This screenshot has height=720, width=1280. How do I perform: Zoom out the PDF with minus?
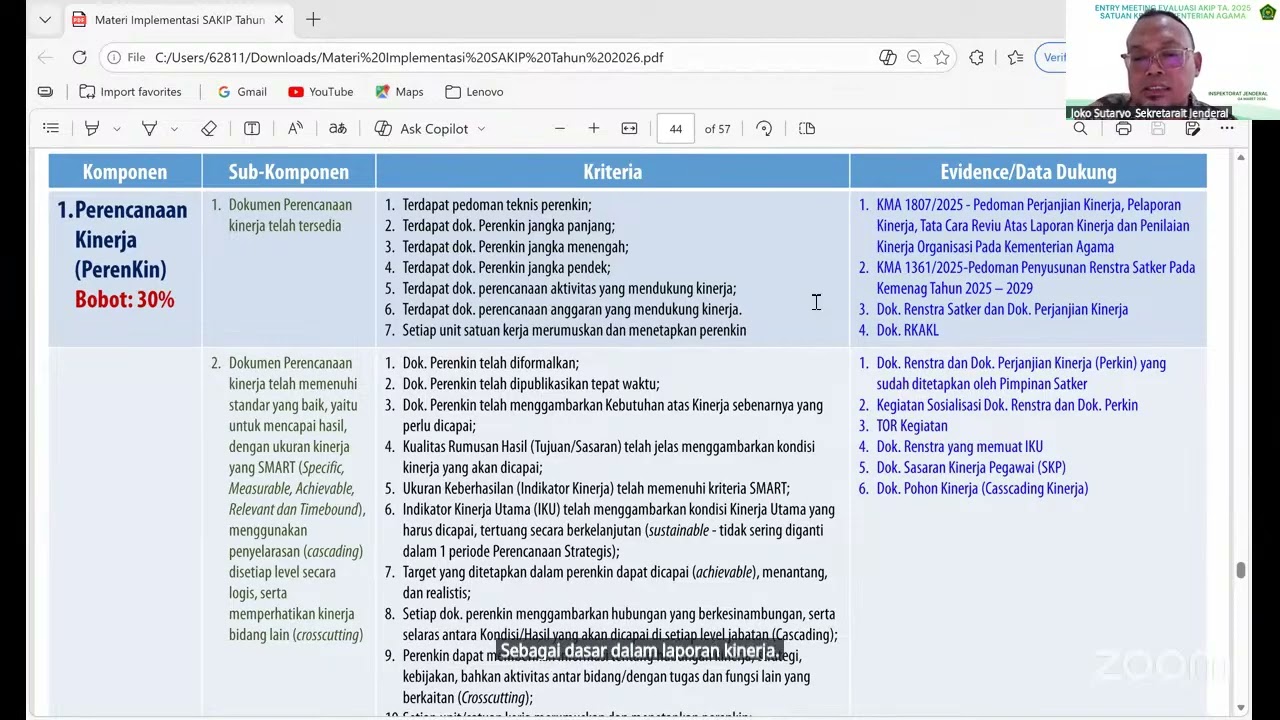click(560, 128)
